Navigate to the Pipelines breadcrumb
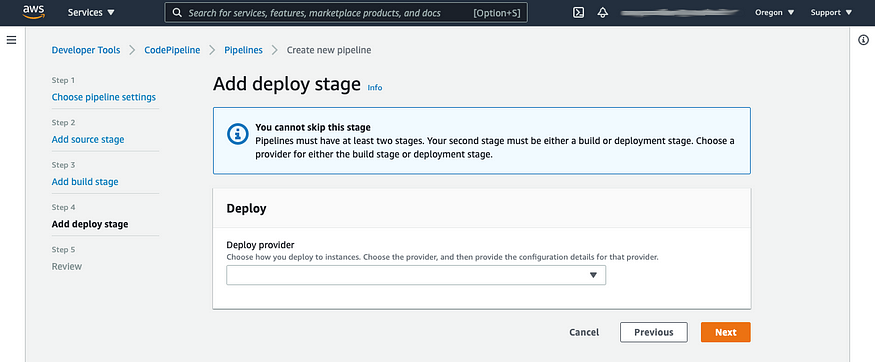 click(x=243, y=50)
